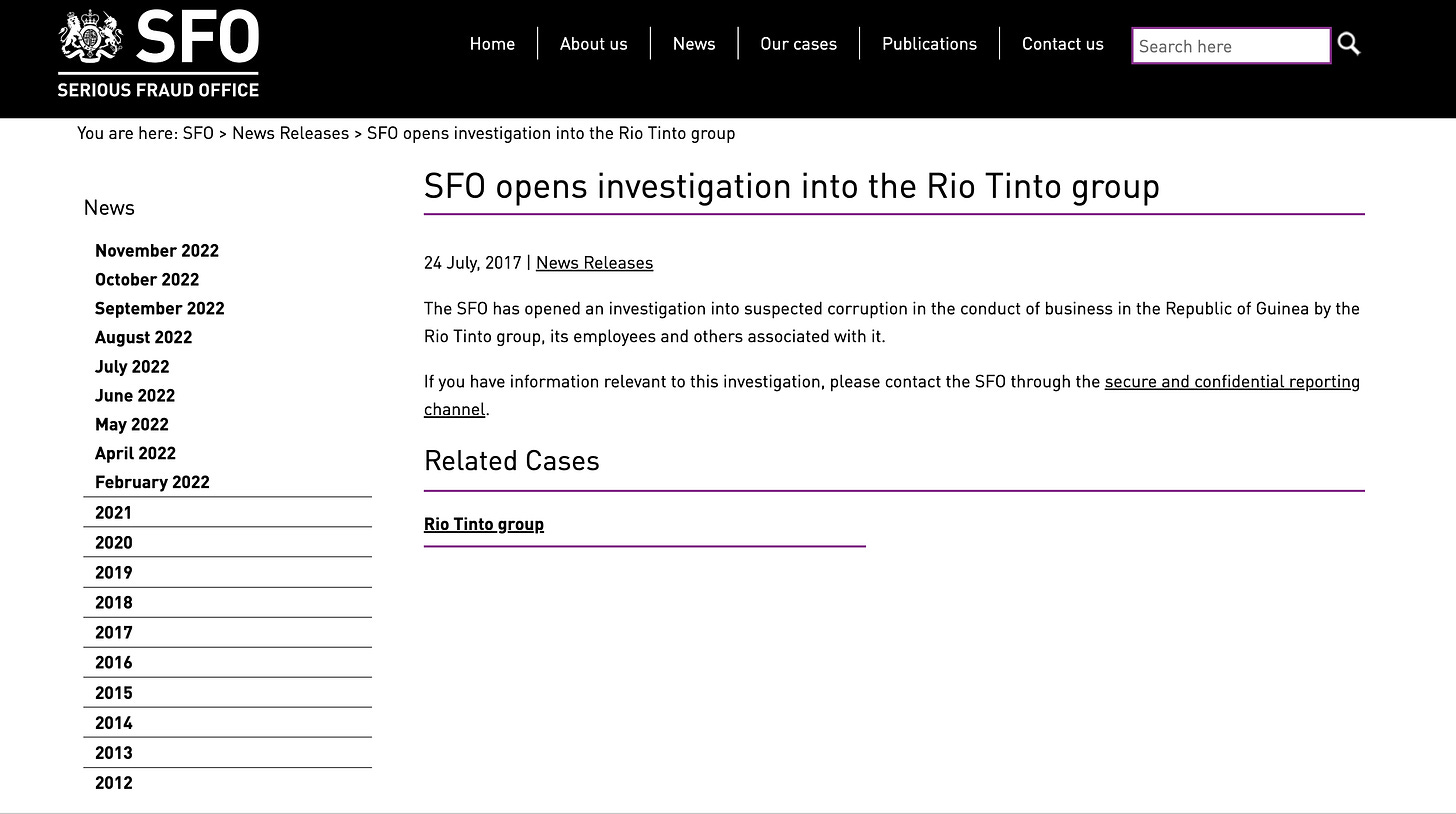Click the SFO Serious Fraud Office logo
This screenshot has height=814, width=1456.
[x=158, y=54]
